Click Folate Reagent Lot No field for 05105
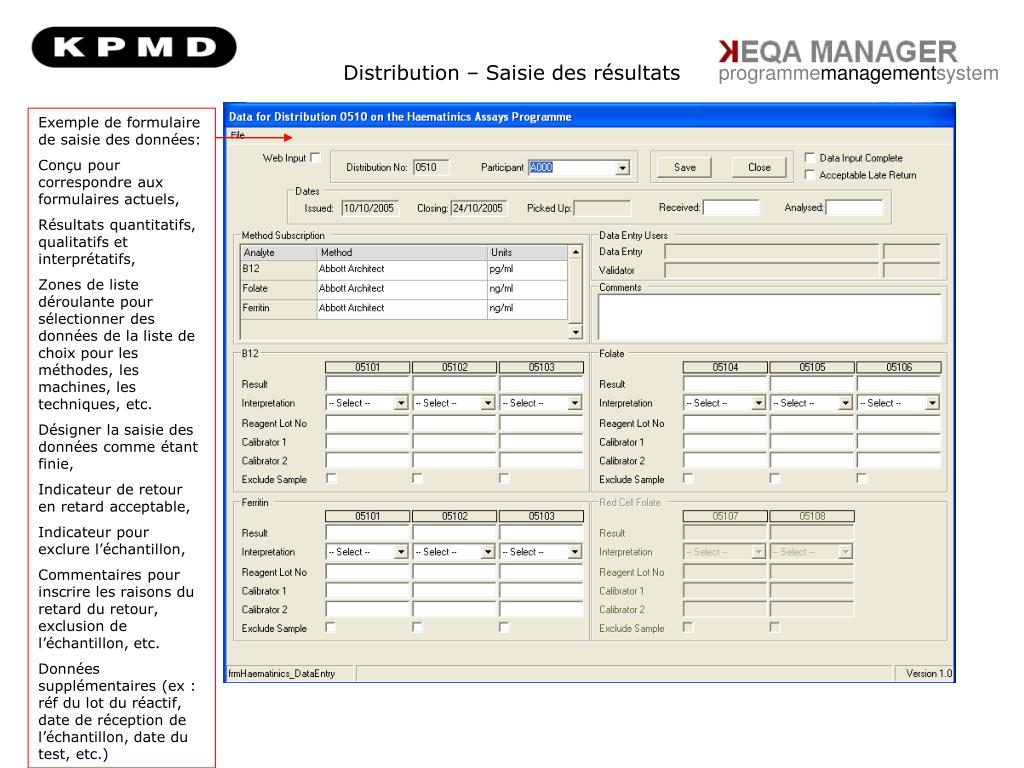 tap(812, 423)
